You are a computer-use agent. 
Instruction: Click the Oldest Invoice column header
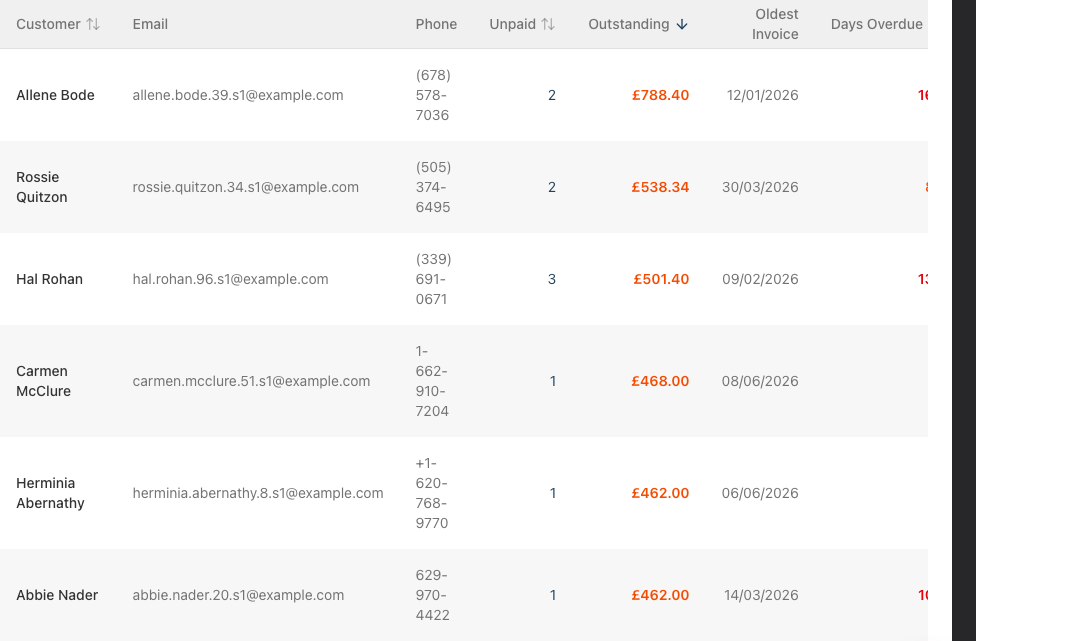click(x=775, y=24)
